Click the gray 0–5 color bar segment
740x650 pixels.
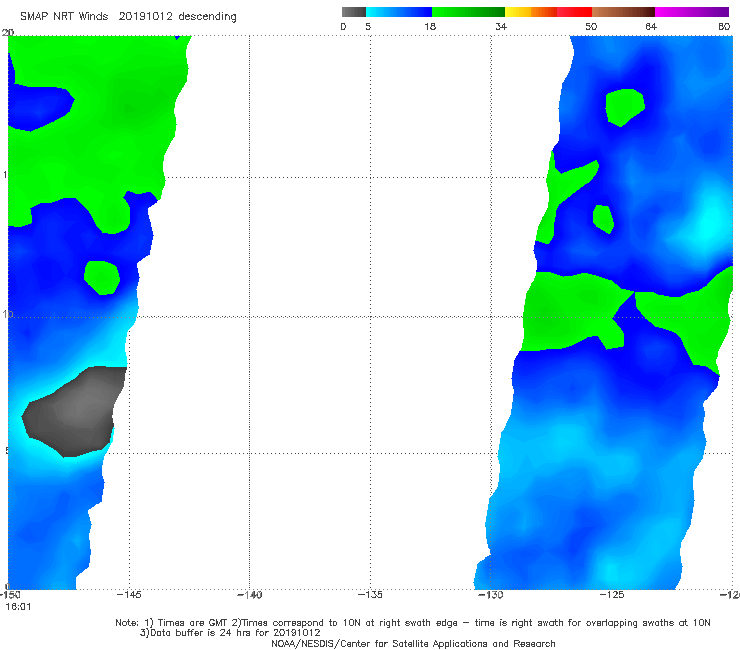tap(353, 12)
